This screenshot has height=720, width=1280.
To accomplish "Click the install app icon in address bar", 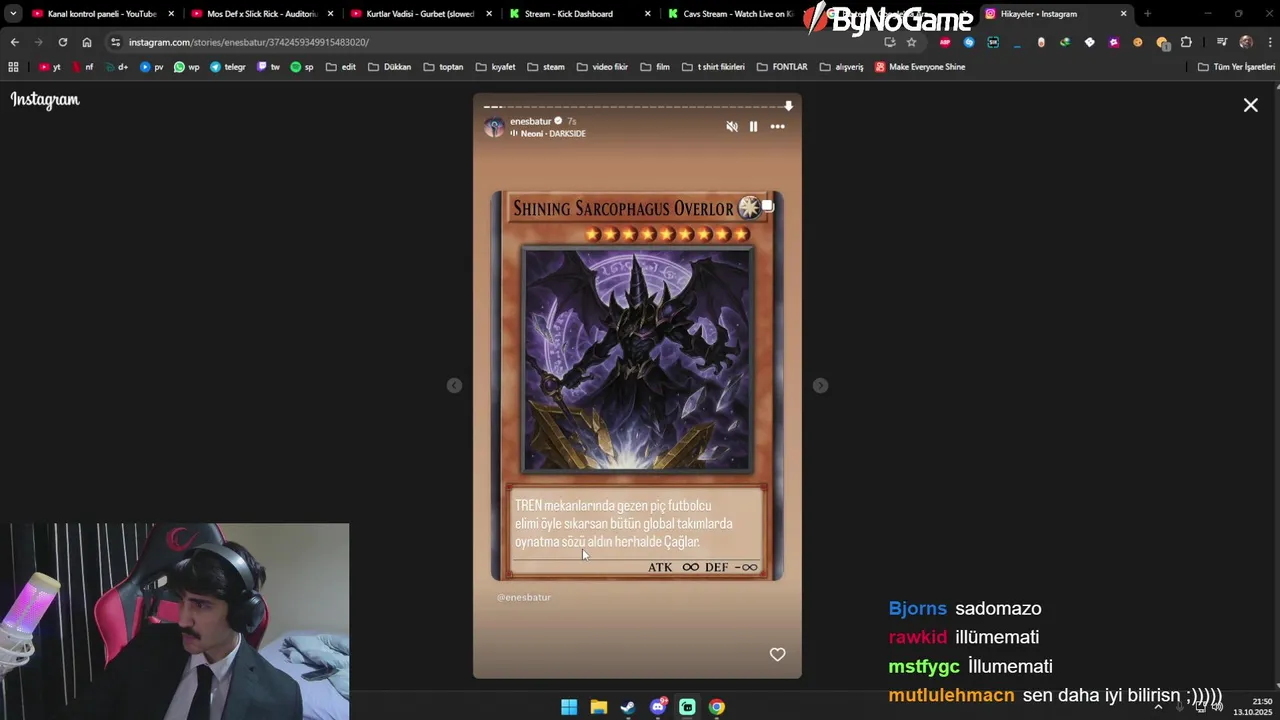I will tap(890, 42).
